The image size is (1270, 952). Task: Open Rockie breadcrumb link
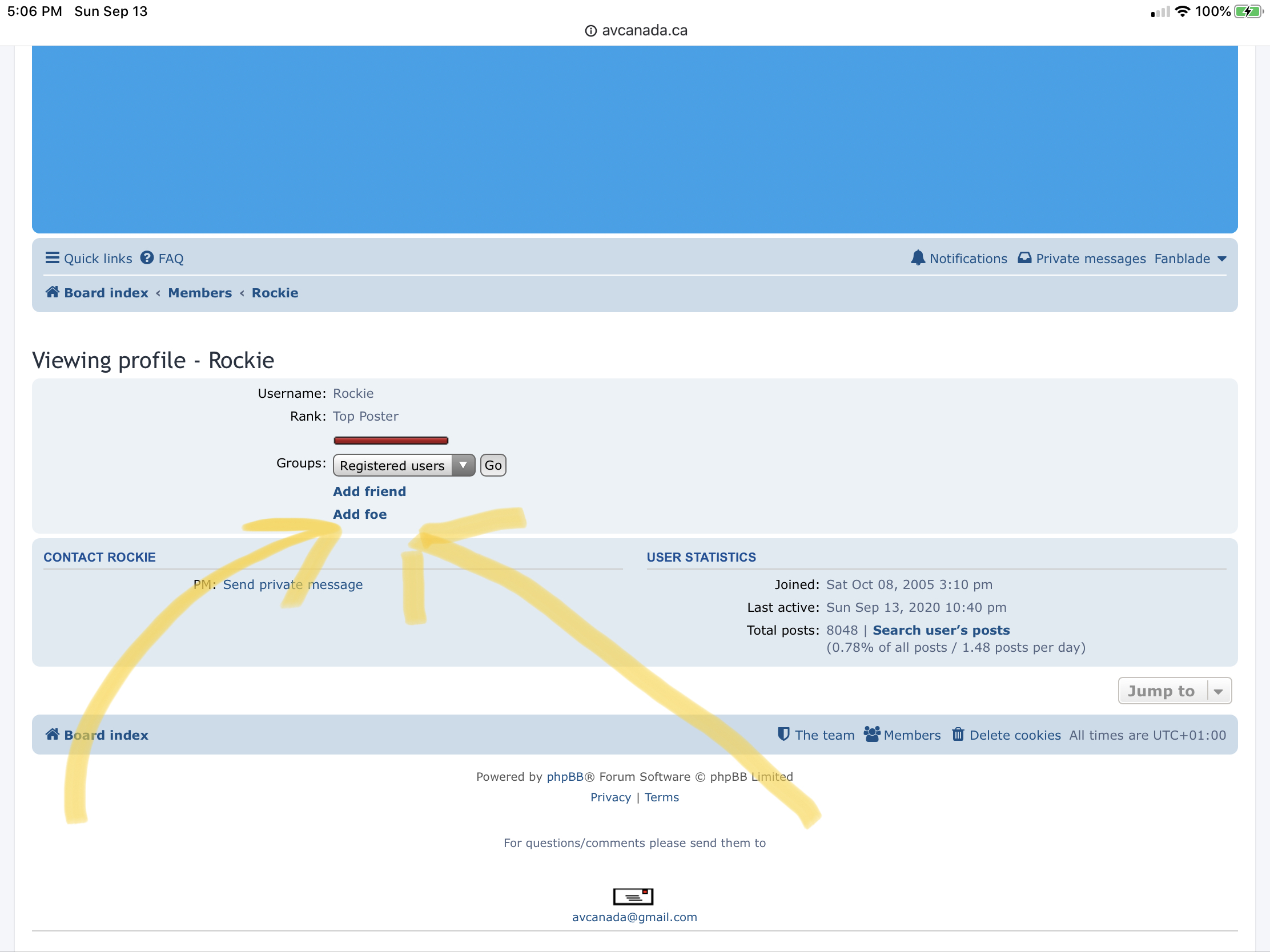pos(275,293)
